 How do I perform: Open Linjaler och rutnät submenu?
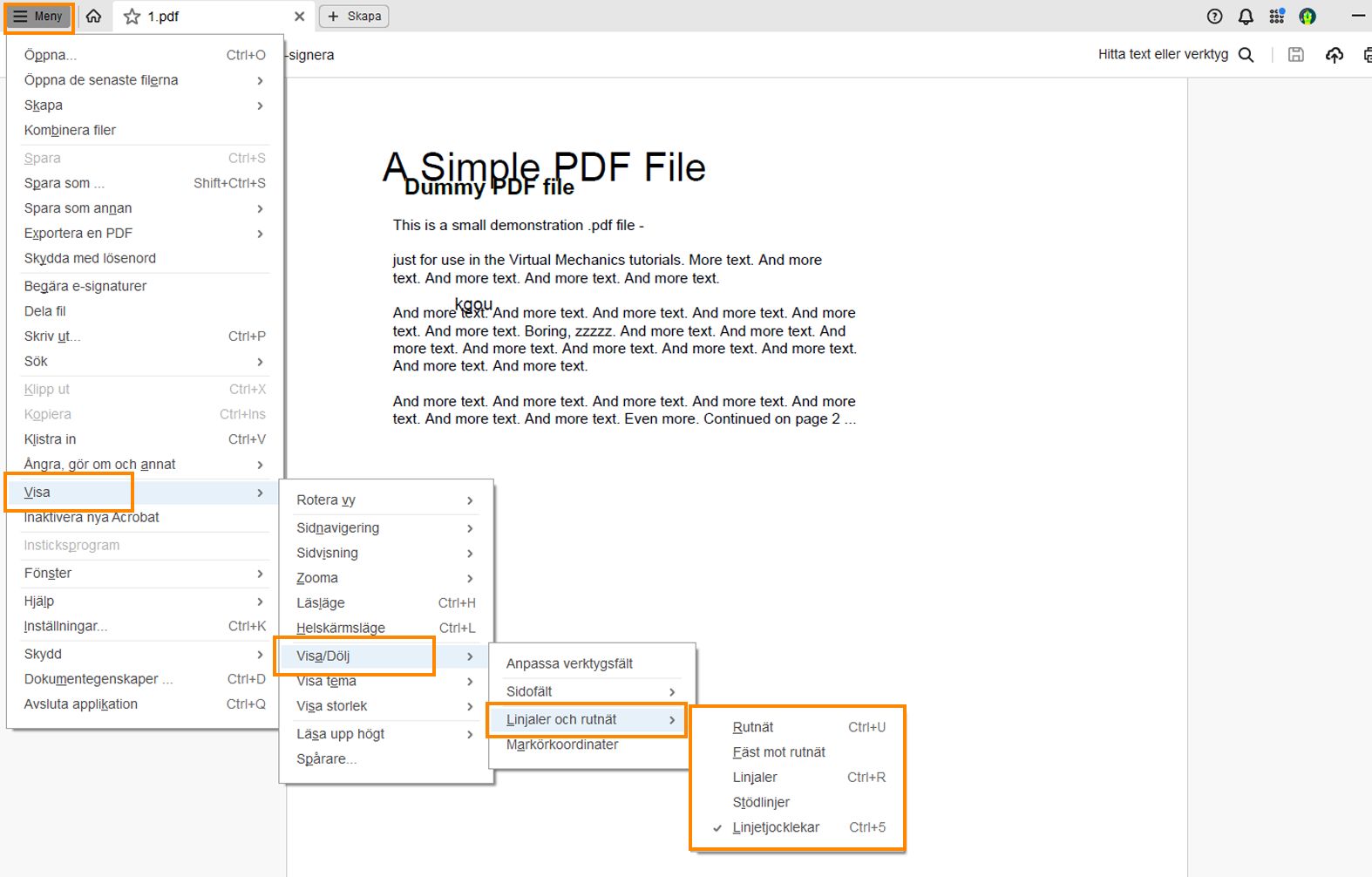[592, 719]
